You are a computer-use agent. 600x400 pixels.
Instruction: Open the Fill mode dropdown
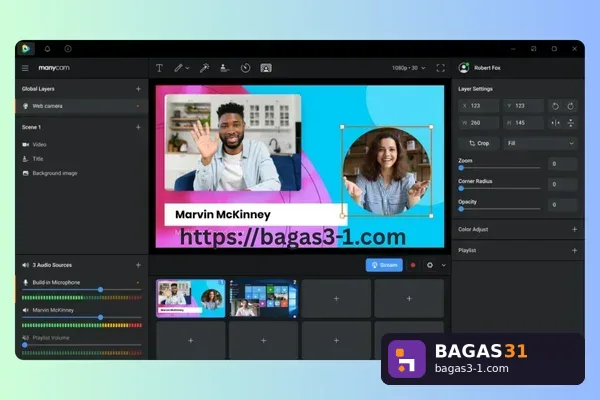point(540,143)
